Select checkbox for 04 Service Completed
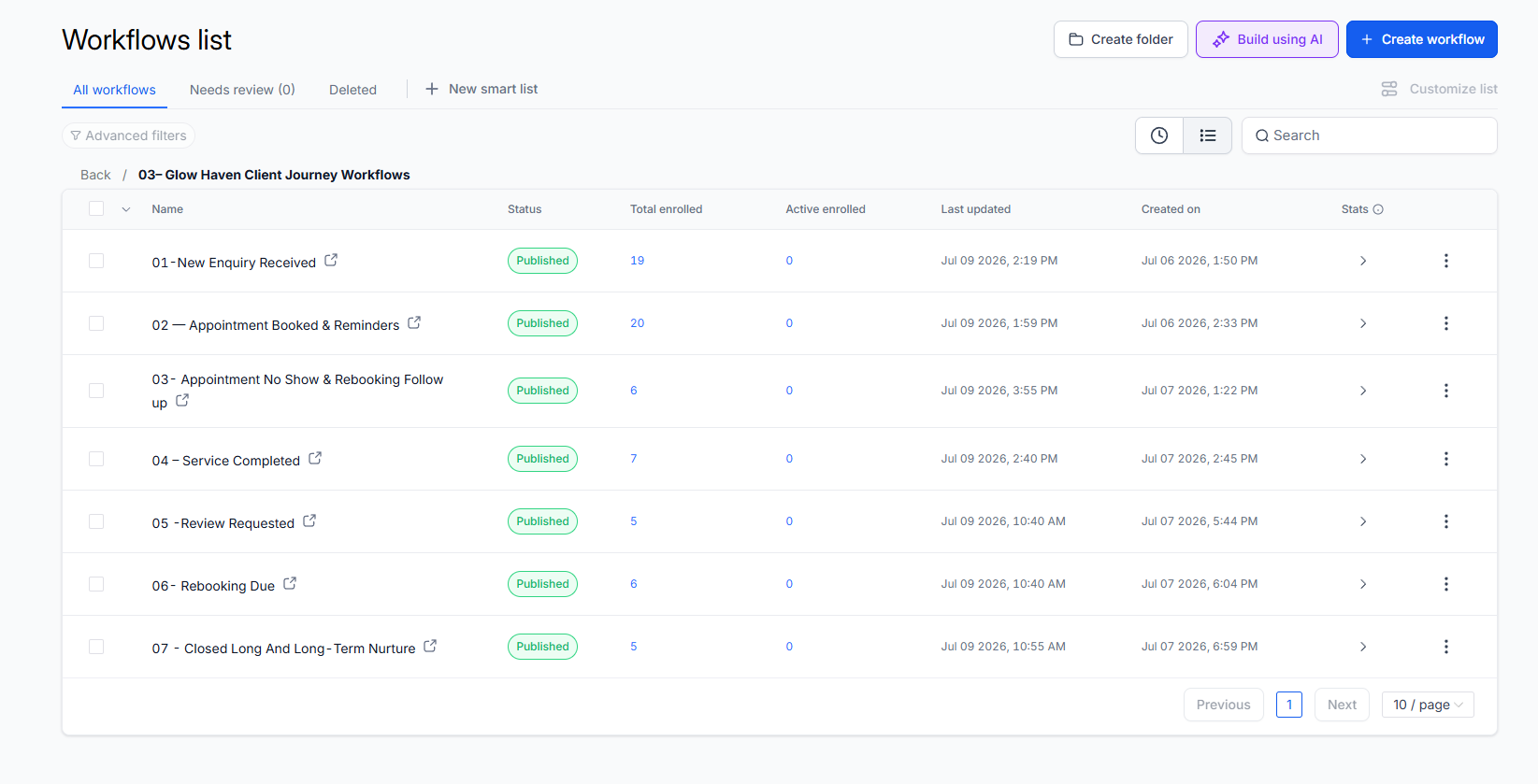The height and width of the screenshot is (784, 1538). pos(96,459)
